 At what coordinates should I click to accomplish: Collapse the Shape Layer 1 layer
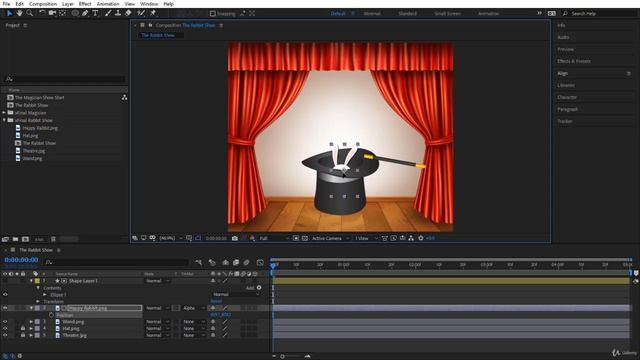(31, 281)
